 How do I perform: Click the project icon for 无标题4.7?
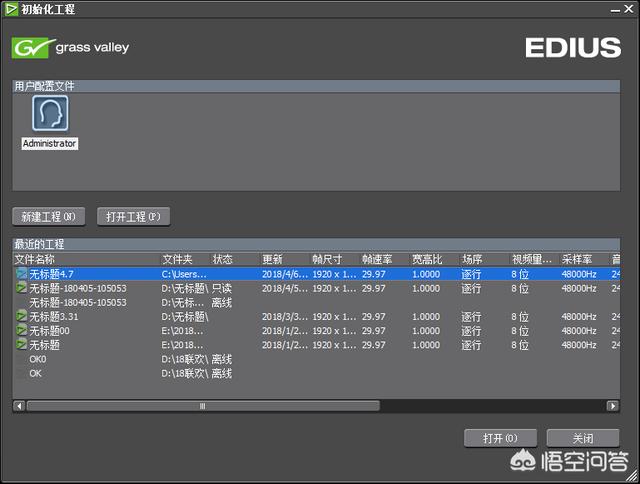click(x=21, y=273)
